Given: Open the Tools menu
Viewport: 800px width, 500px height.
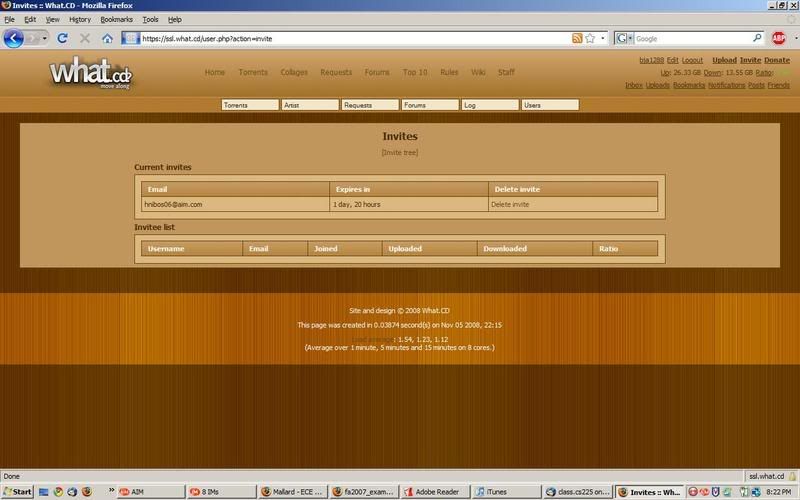Looking at the screenshot, I should coord(150,19).
